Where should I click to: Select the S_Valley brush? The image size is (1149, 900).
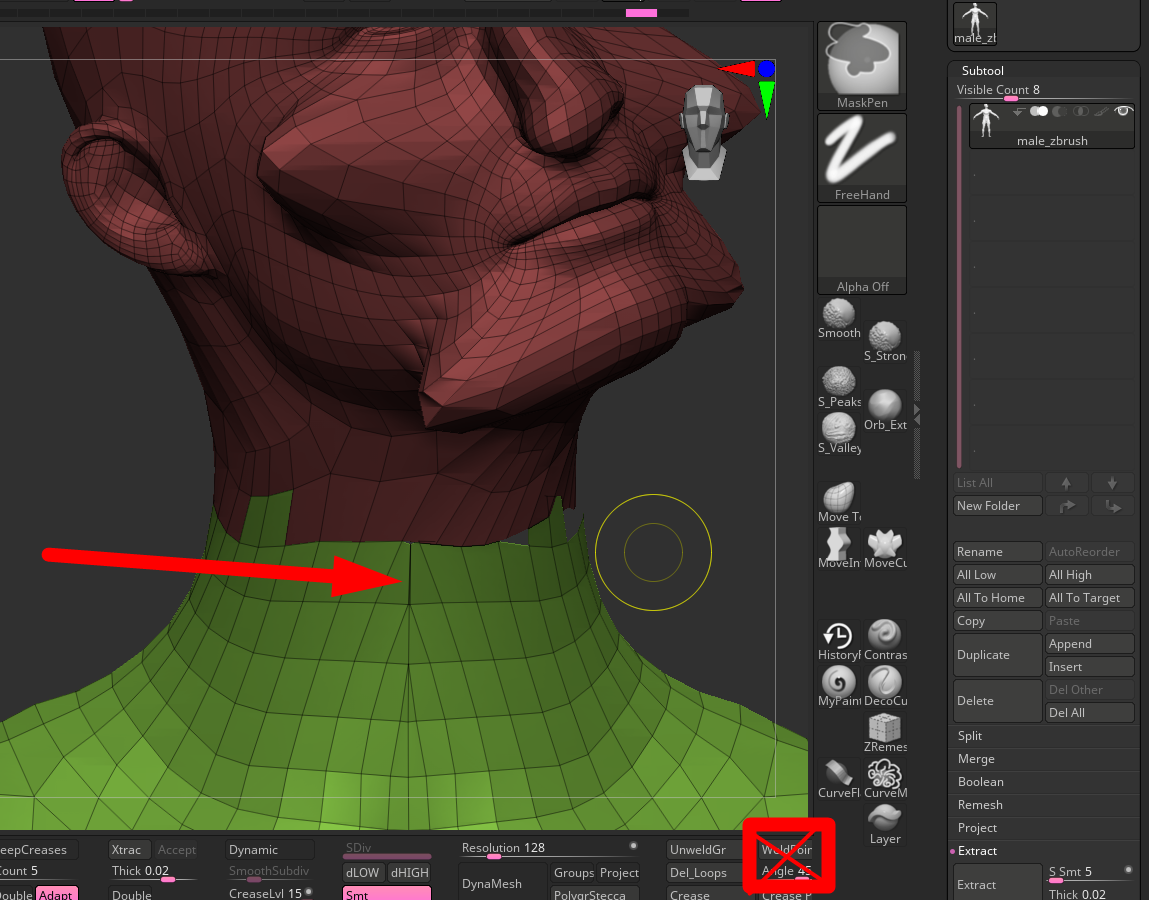839,433
